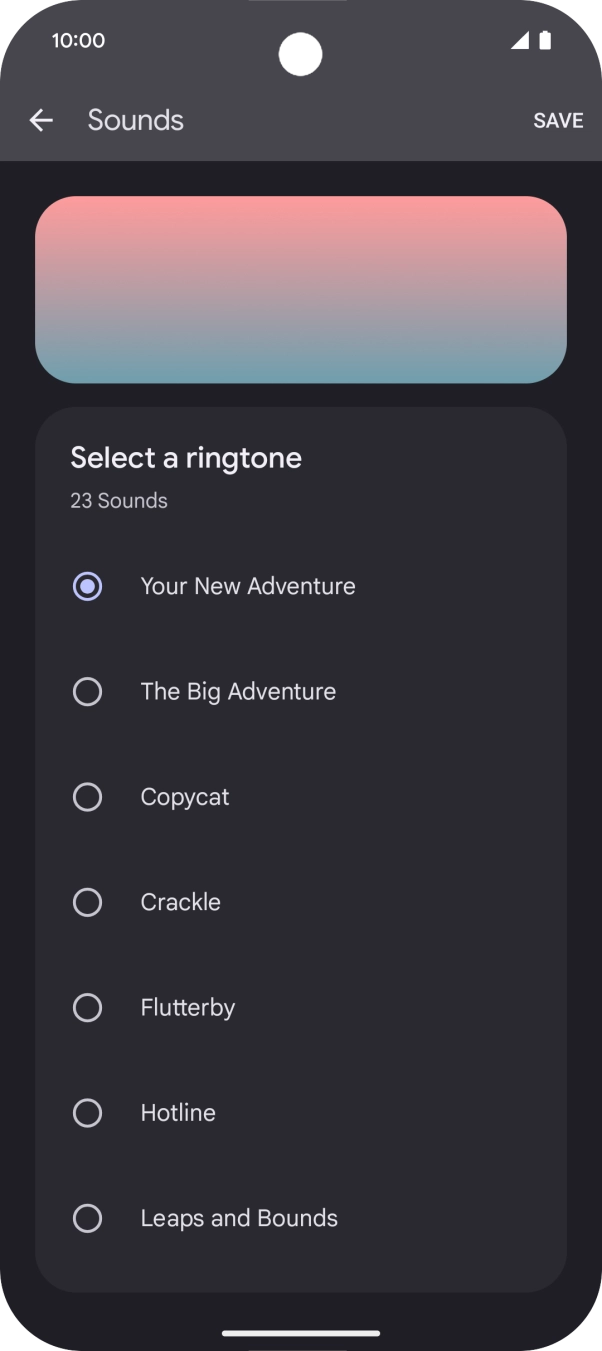Pick Flutterby from the ringtone list

87,1007
